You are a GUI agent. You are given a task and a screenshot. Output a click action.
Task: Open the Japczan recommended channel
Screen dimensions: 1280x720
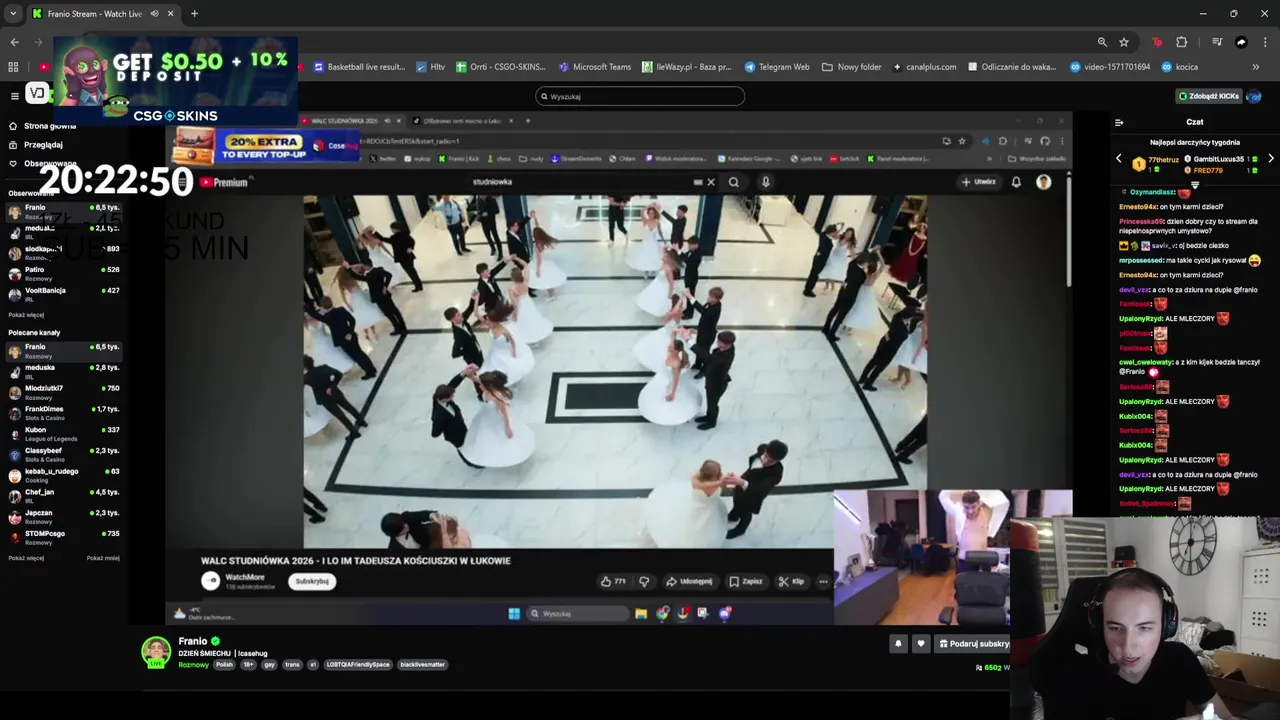pyautogui.click(x=64, y=517)
